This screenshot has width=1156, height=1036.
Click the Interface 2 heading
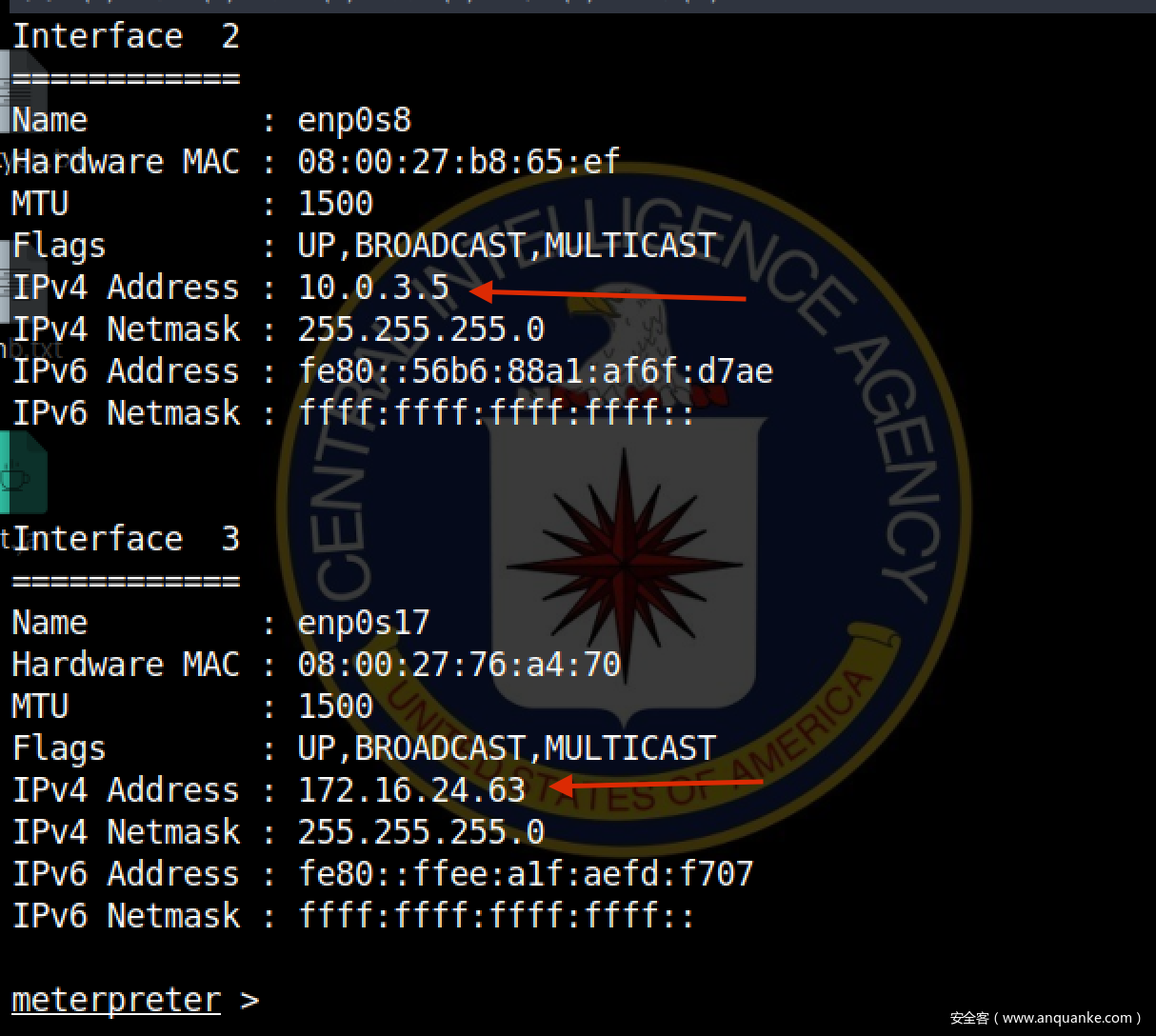[x=126, y=36]
